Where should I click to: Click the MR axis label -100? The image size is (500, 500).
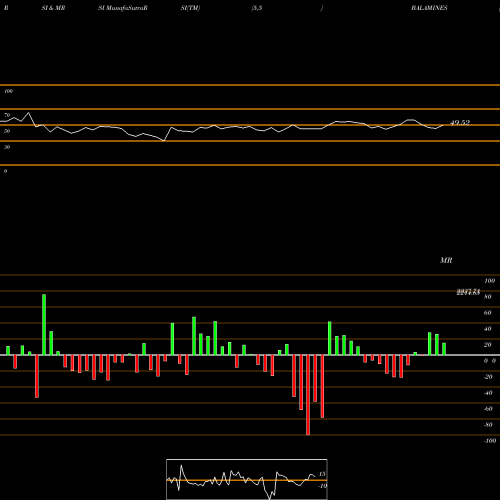(490, 441)
